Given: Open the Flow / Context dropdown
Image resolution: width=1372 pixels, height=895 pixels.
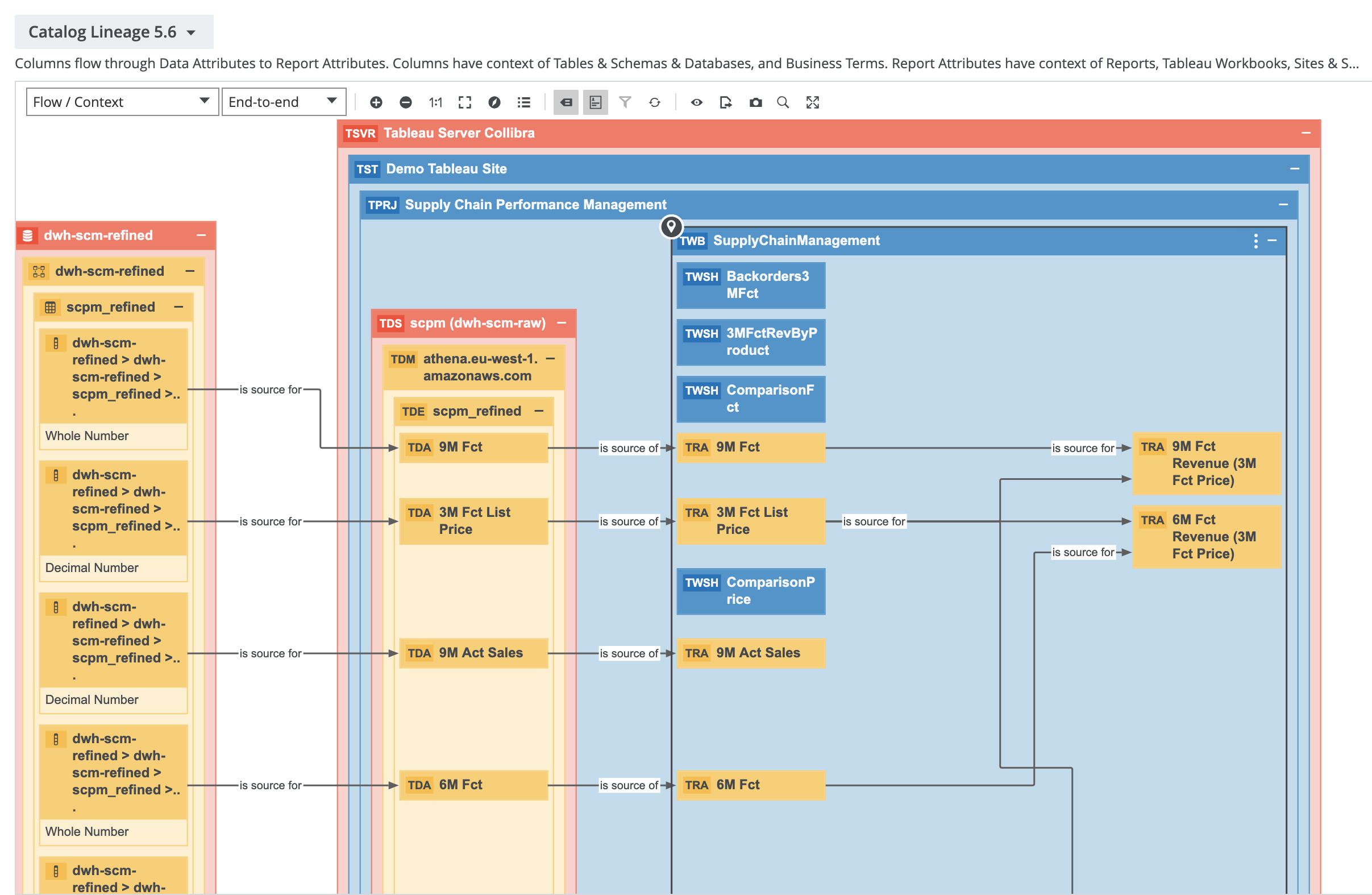Looking at the screenshot, I should tap(122, 101).
